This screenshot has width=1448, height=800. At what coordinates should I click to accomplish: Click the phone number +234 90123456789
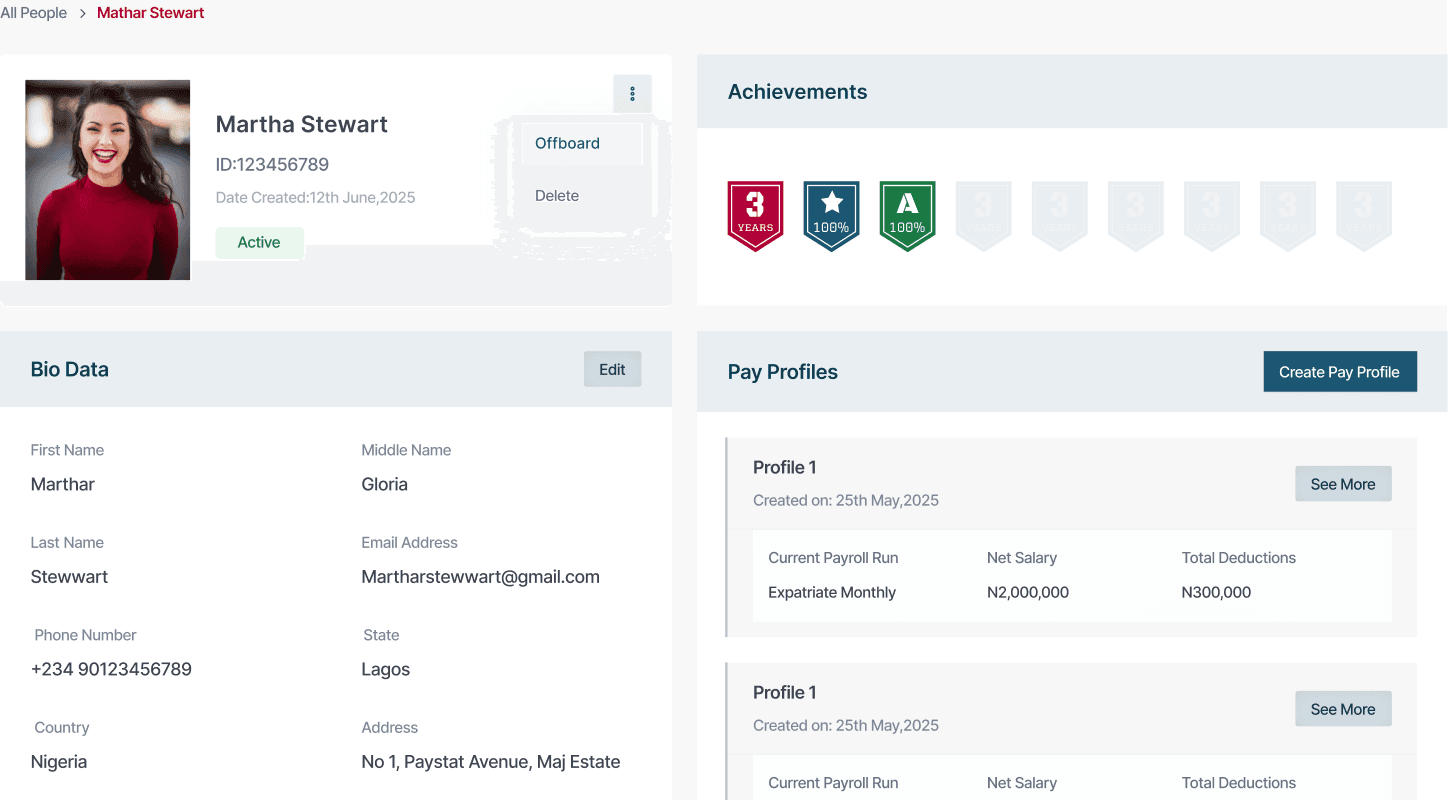pos(111,669)
